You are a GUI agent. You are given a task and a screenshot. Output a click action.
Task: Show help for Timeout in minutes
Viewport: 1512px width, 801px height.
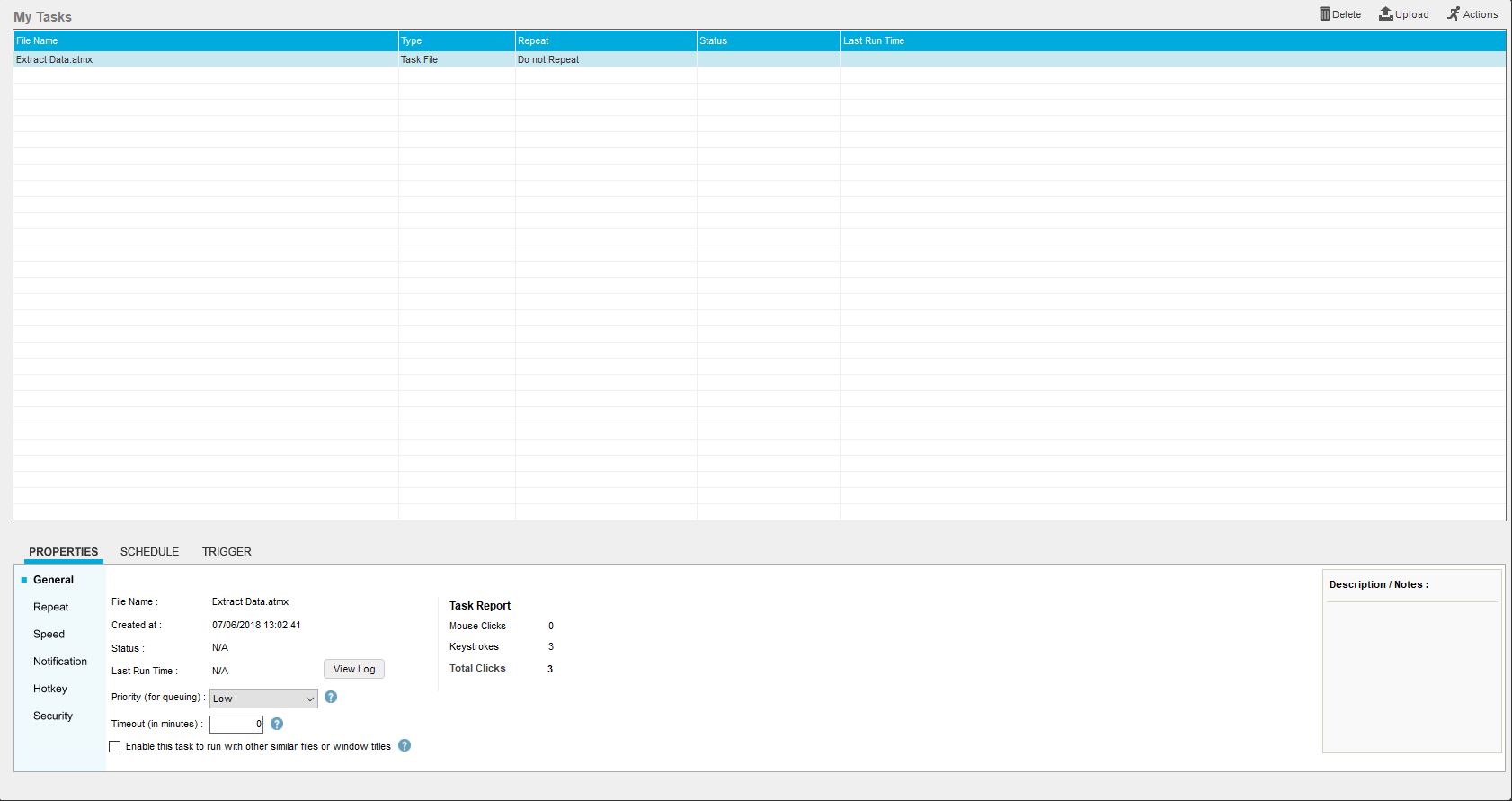point(277,724)
